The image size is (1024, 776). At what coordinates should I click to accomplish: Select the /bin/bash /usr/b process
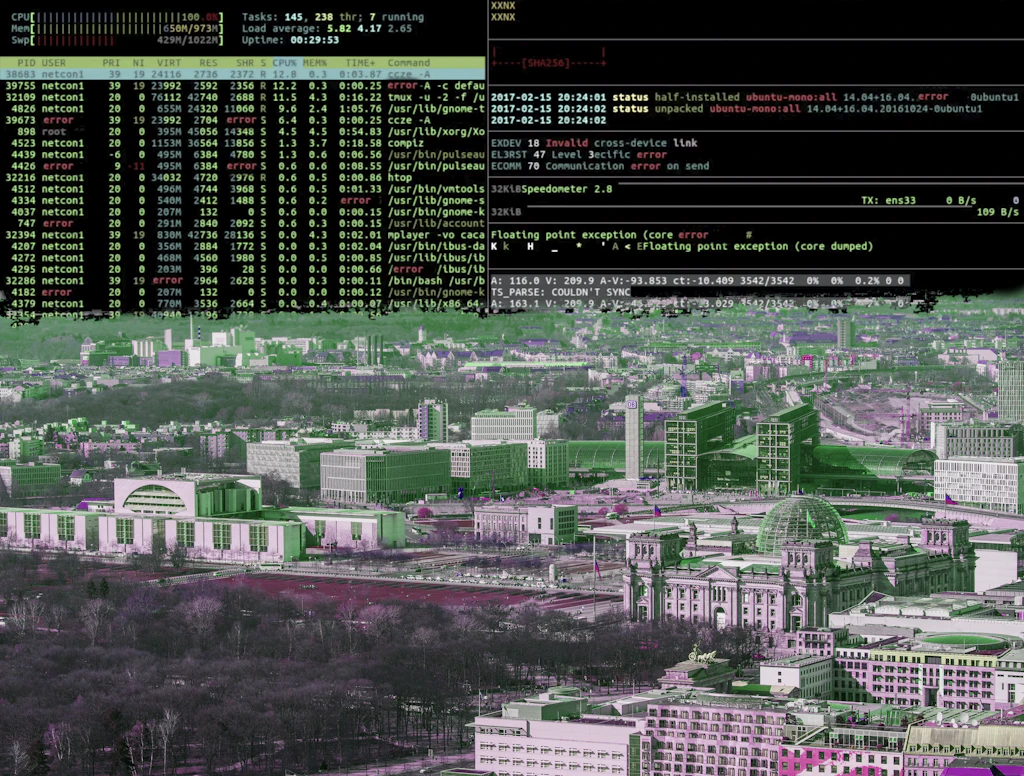click(x=242, y=281)
